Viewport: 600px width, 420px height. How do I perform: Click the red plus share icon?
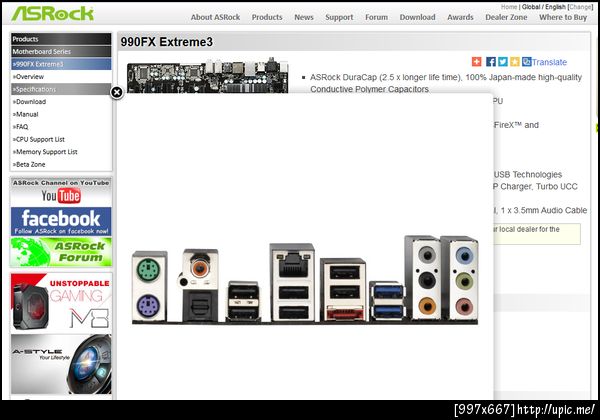476,62
